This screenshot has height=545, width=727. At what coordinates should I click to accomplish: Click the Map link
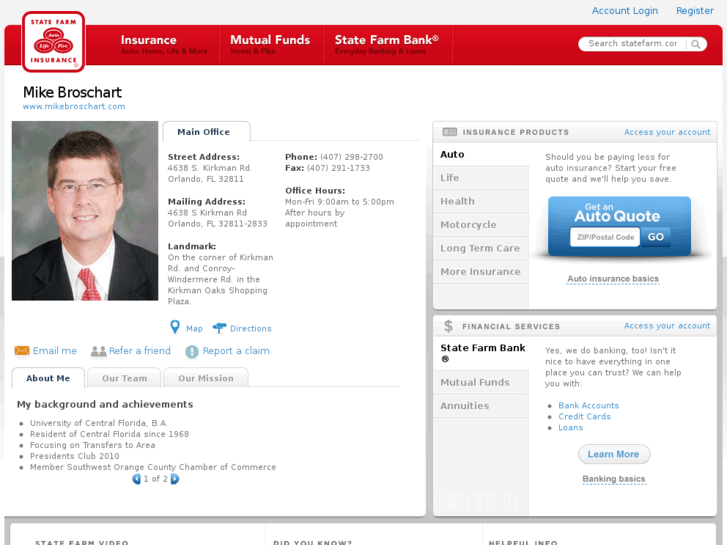tap(194, 328)
